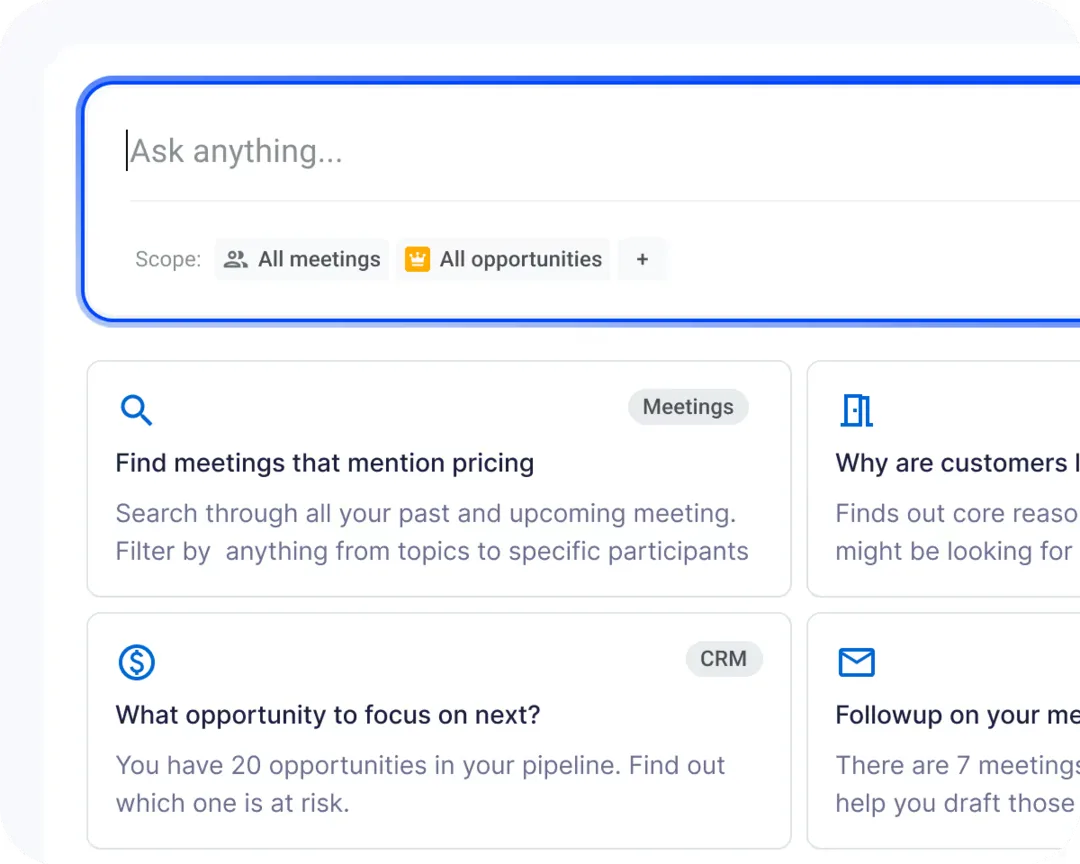Click the envelope mail icon

857,662
